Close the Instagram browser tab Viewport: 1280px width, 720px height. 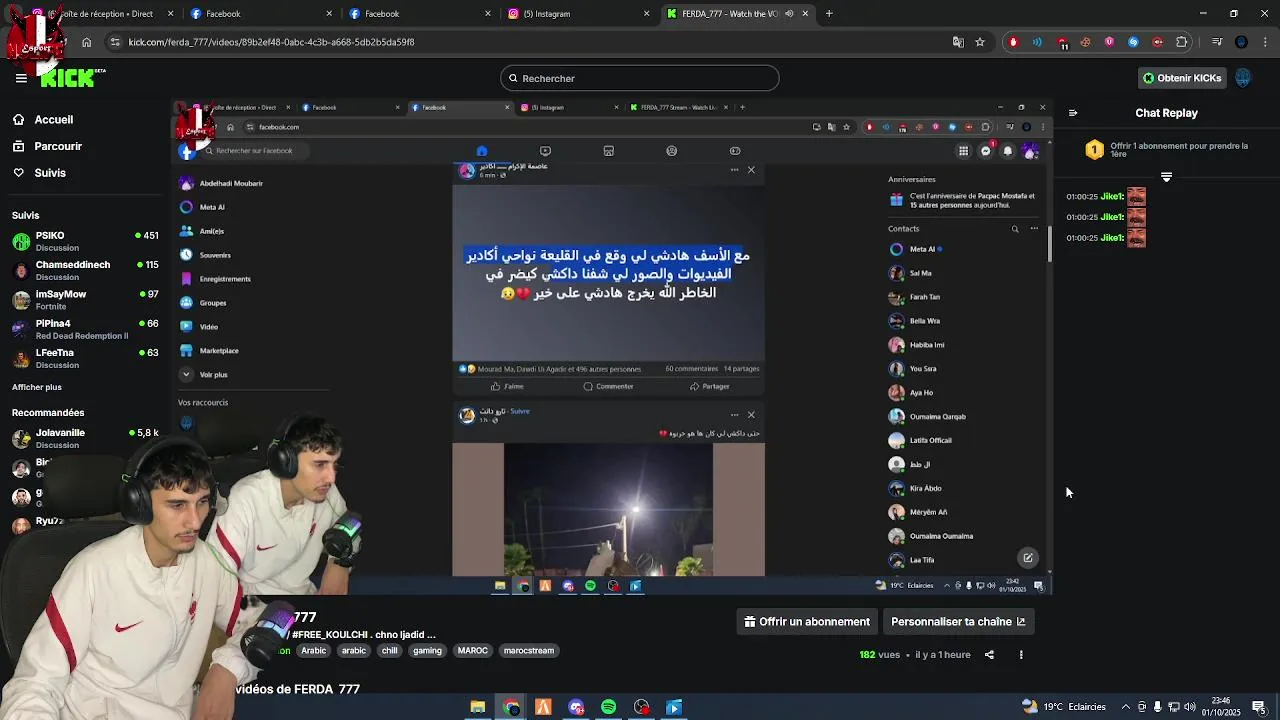(x=646, y=14)
